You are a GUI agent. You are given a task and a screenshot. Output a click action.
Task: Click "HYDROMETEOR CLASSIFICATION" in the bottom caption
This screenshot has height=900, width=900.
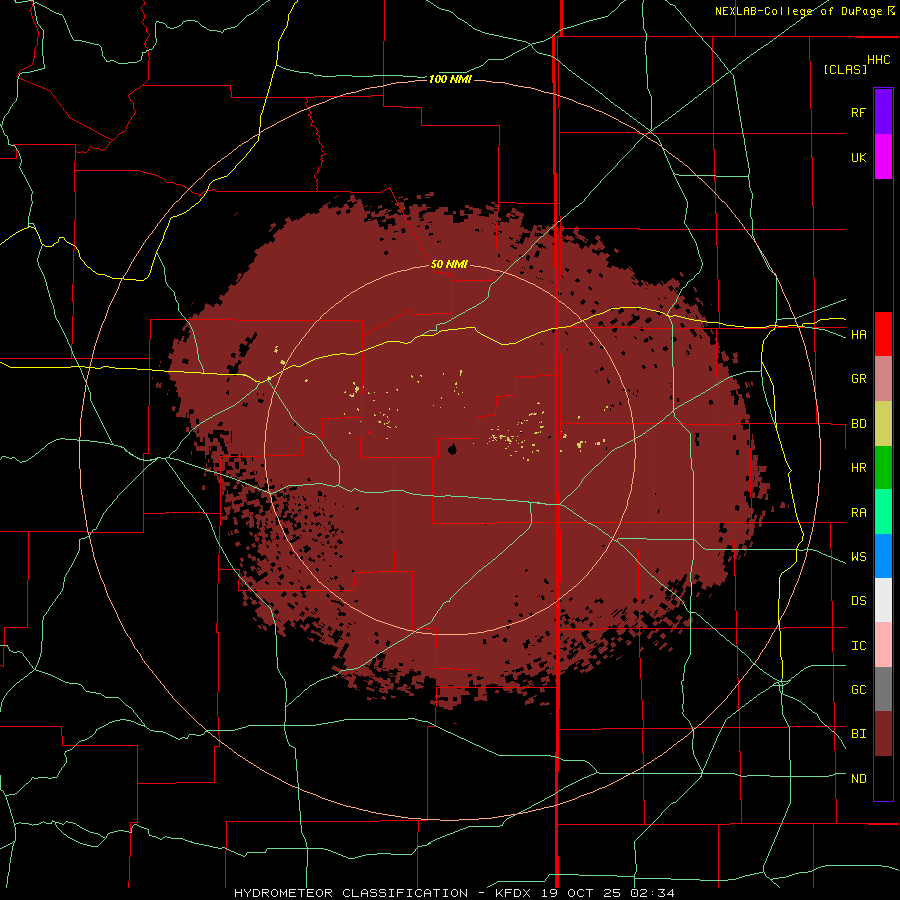tap(351, 893)
